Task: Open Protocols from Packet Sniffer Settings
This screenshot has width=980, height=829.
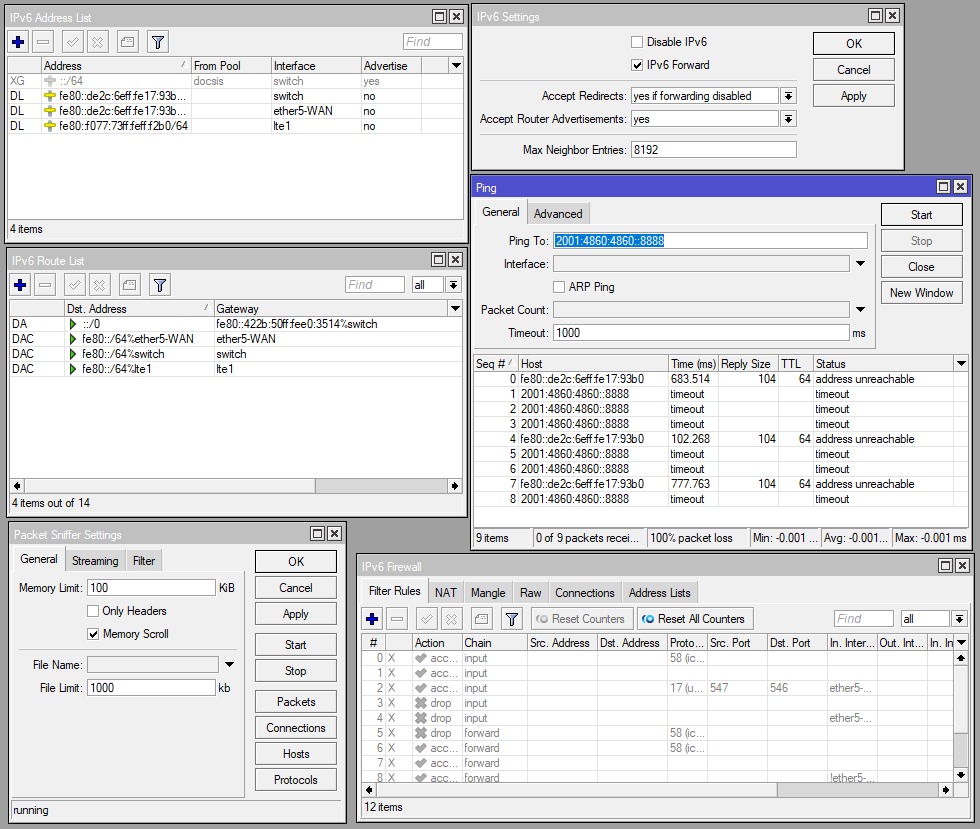Action: [295, 779]
